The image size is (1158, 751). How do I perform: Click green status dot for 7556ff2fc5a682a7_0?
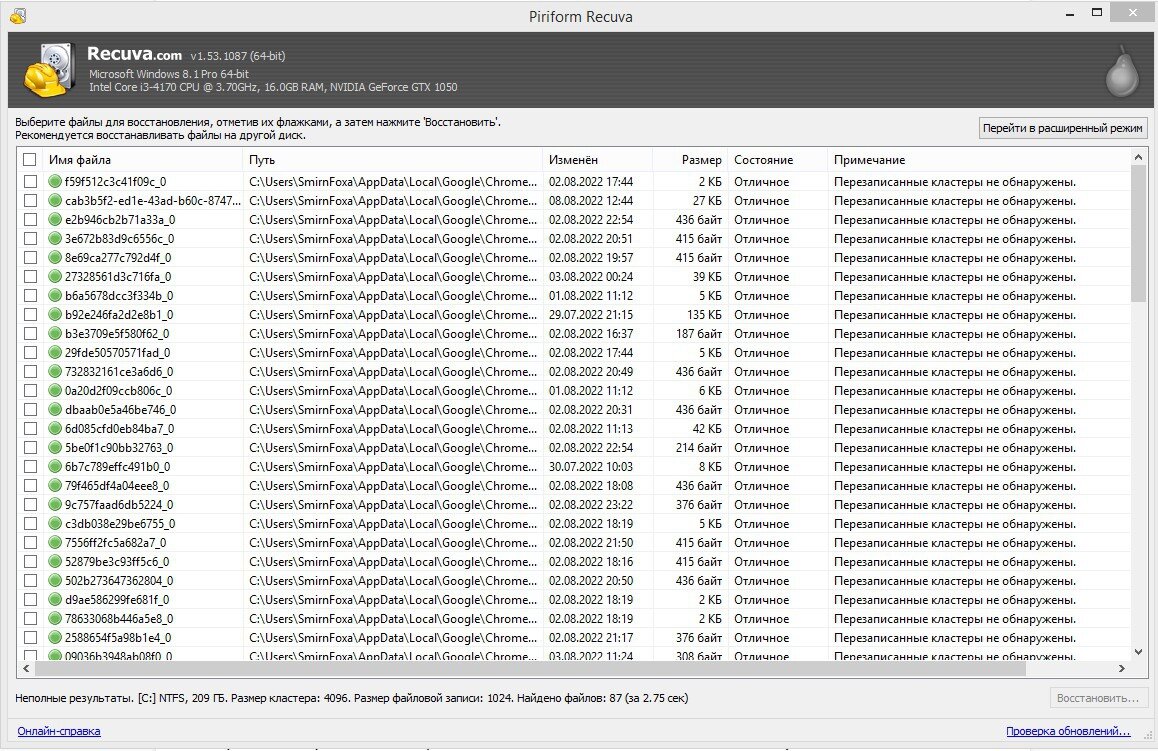(x=55, y=543)
